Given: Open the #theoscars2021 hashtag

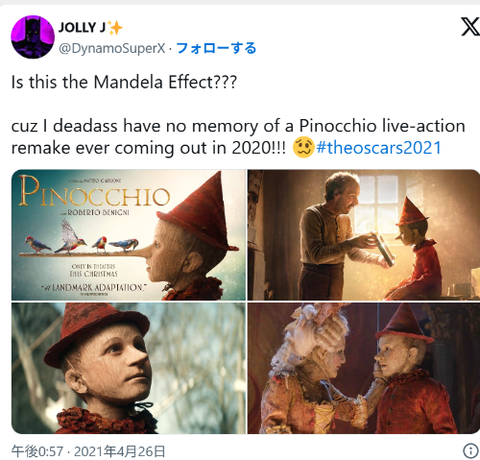Looking at the screenshot, I should click(x=379, y=147).
